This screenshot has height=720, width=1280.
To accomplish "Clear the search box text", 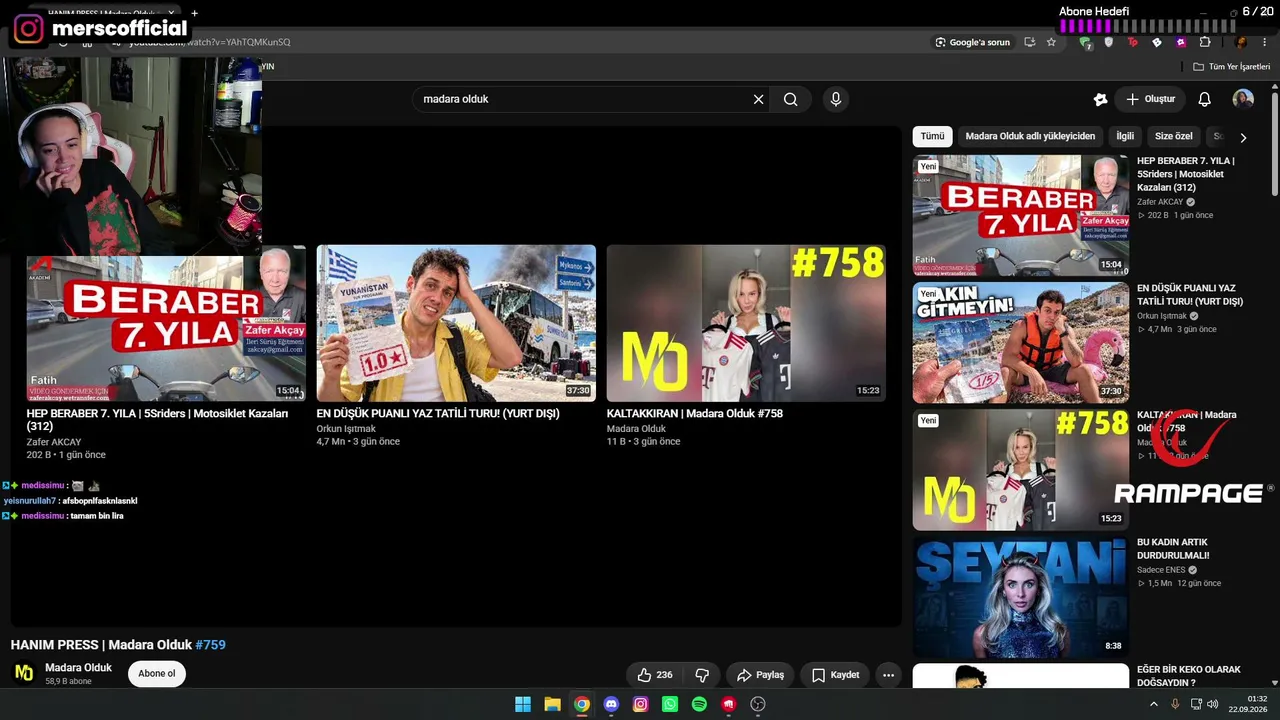I will (758, 99).
